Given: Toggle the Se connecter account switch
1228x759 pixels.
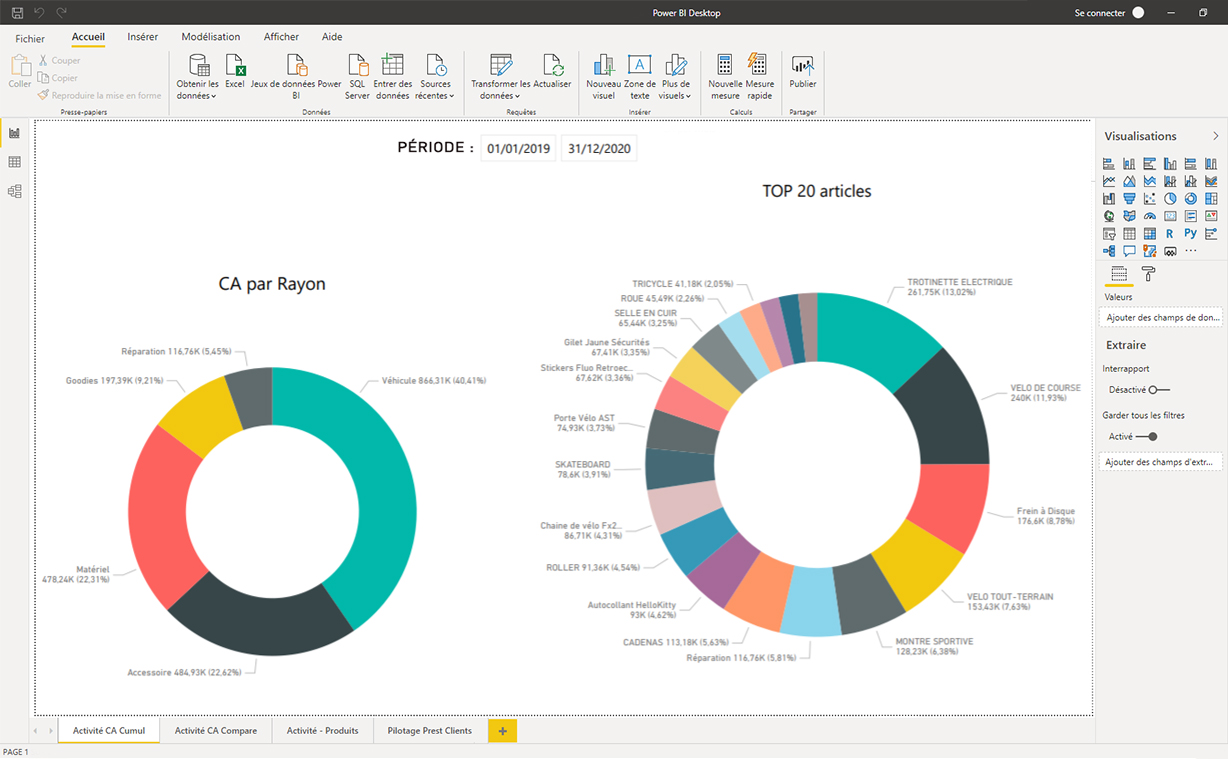Looking at the screenshot, I should [x=1138, y=13].
